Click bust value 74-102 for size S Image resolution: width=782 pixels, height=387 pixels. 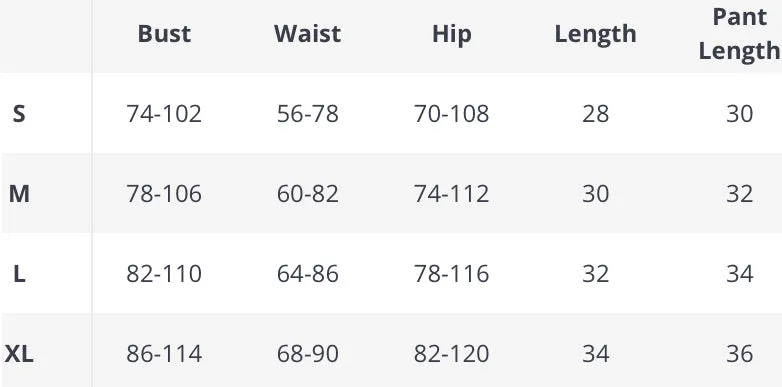[x=164, y=114]
